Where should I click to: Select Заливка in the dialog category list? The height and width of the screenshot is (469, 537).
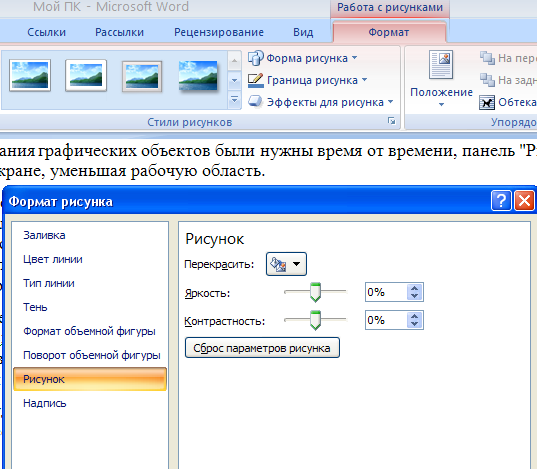[44, 235]
